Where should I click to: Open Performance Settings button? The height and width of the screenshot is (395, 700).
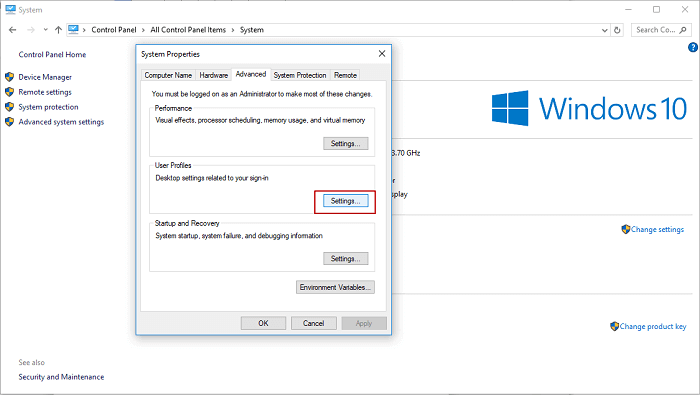click(x=346, y=144)
